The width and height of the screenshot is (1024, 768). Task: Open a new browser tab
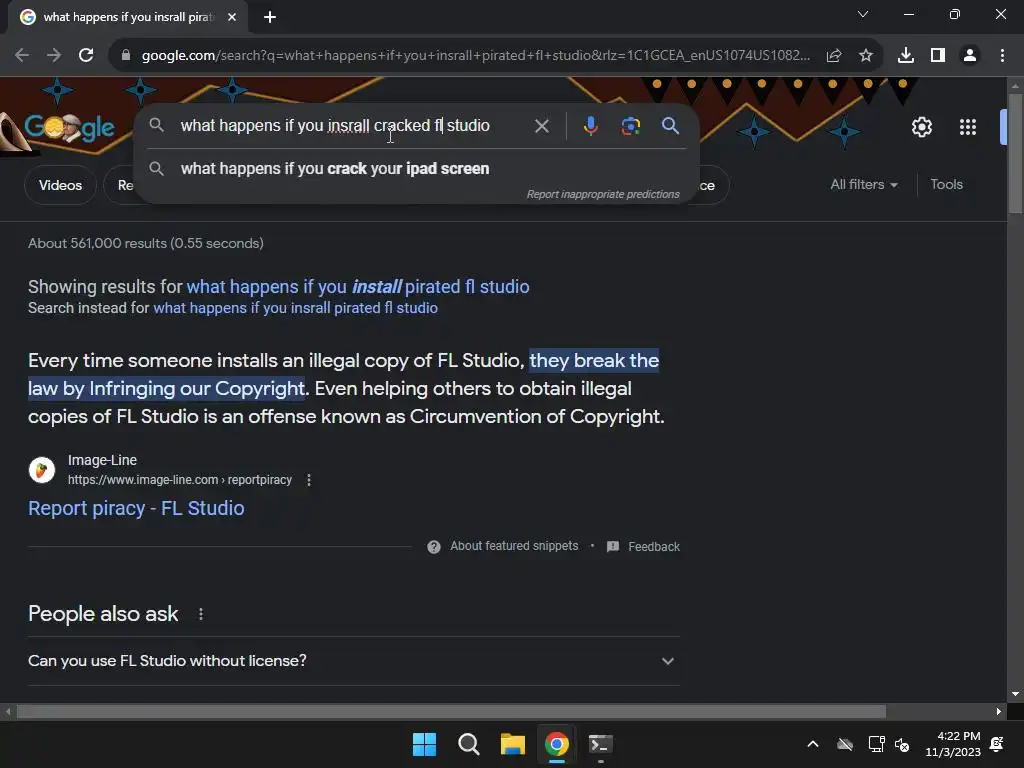(x=270, y=17)
